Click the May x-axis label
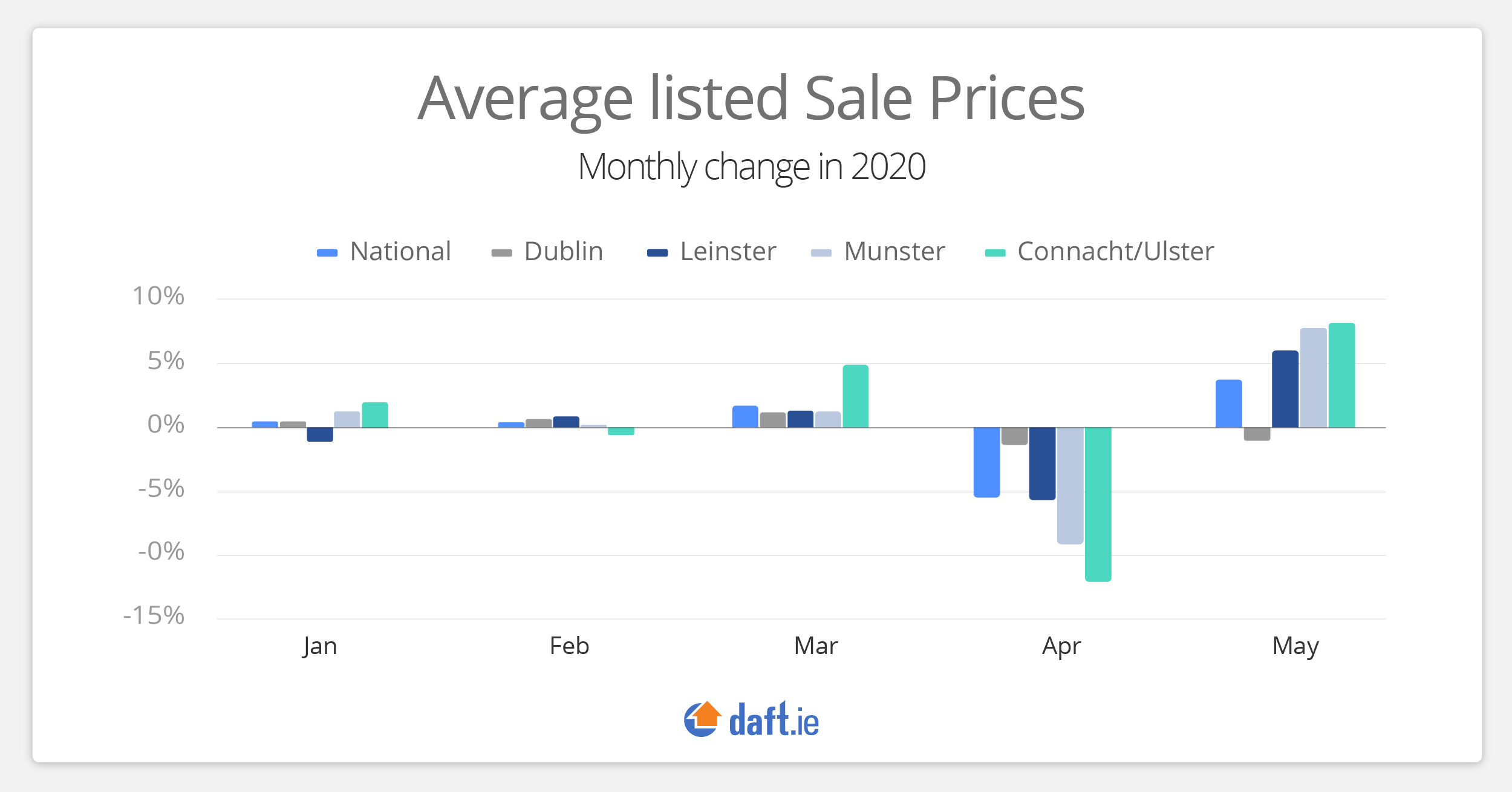This screenshot has width=1512, height=792. (x=1295, y=646)
